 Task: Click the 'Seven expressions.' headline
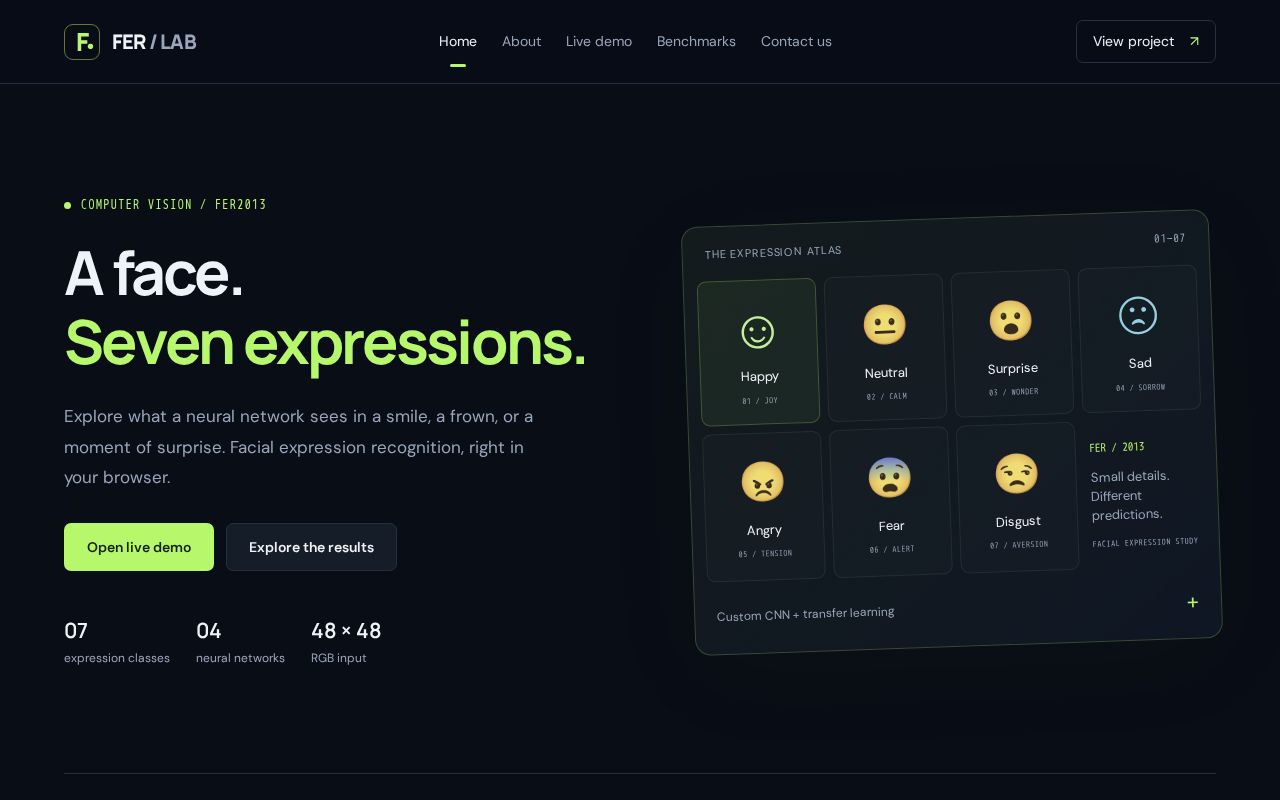tap(325, 342)
